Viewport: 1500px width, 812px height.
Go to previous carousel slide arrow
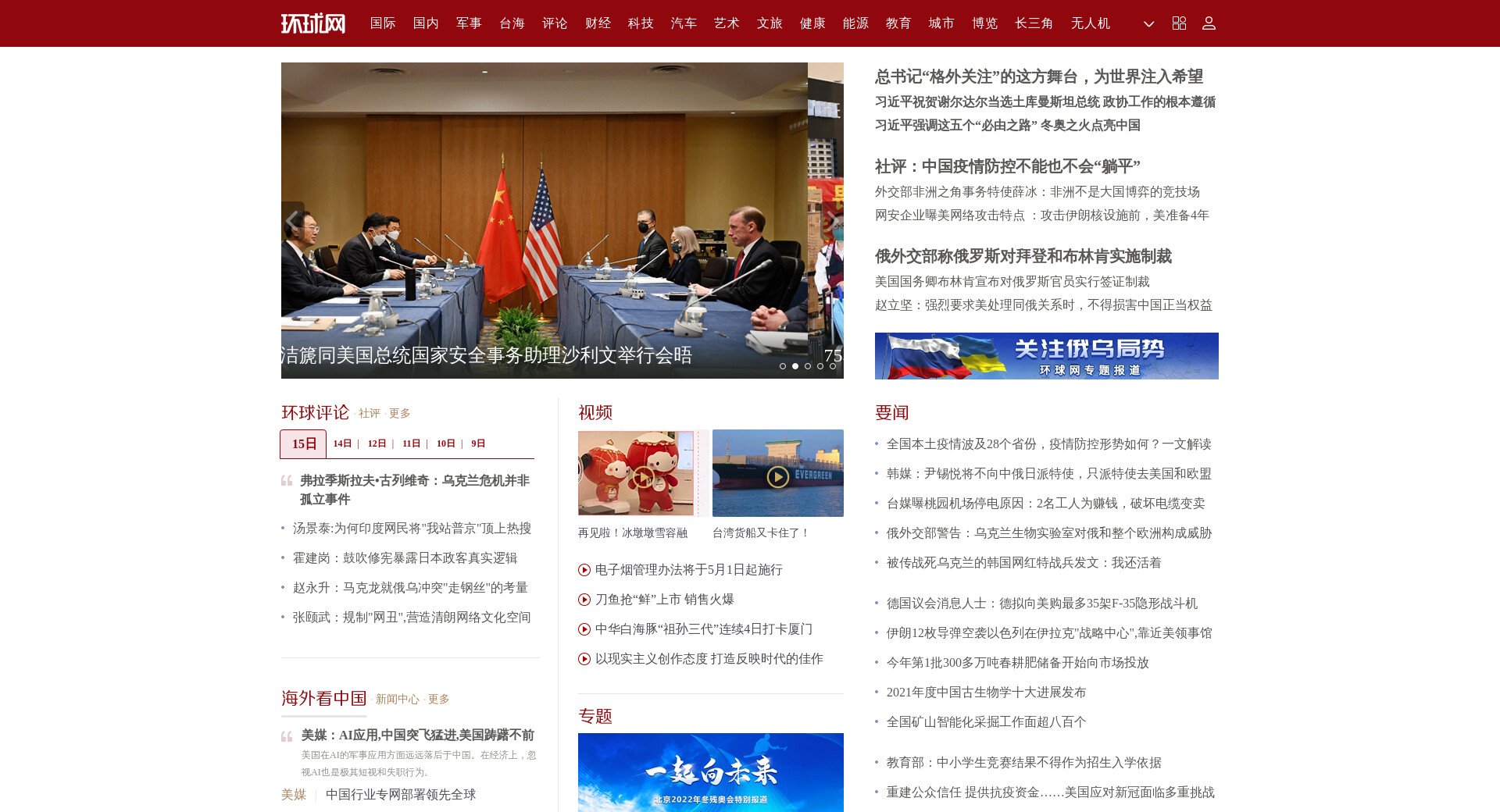pos(293,221)
